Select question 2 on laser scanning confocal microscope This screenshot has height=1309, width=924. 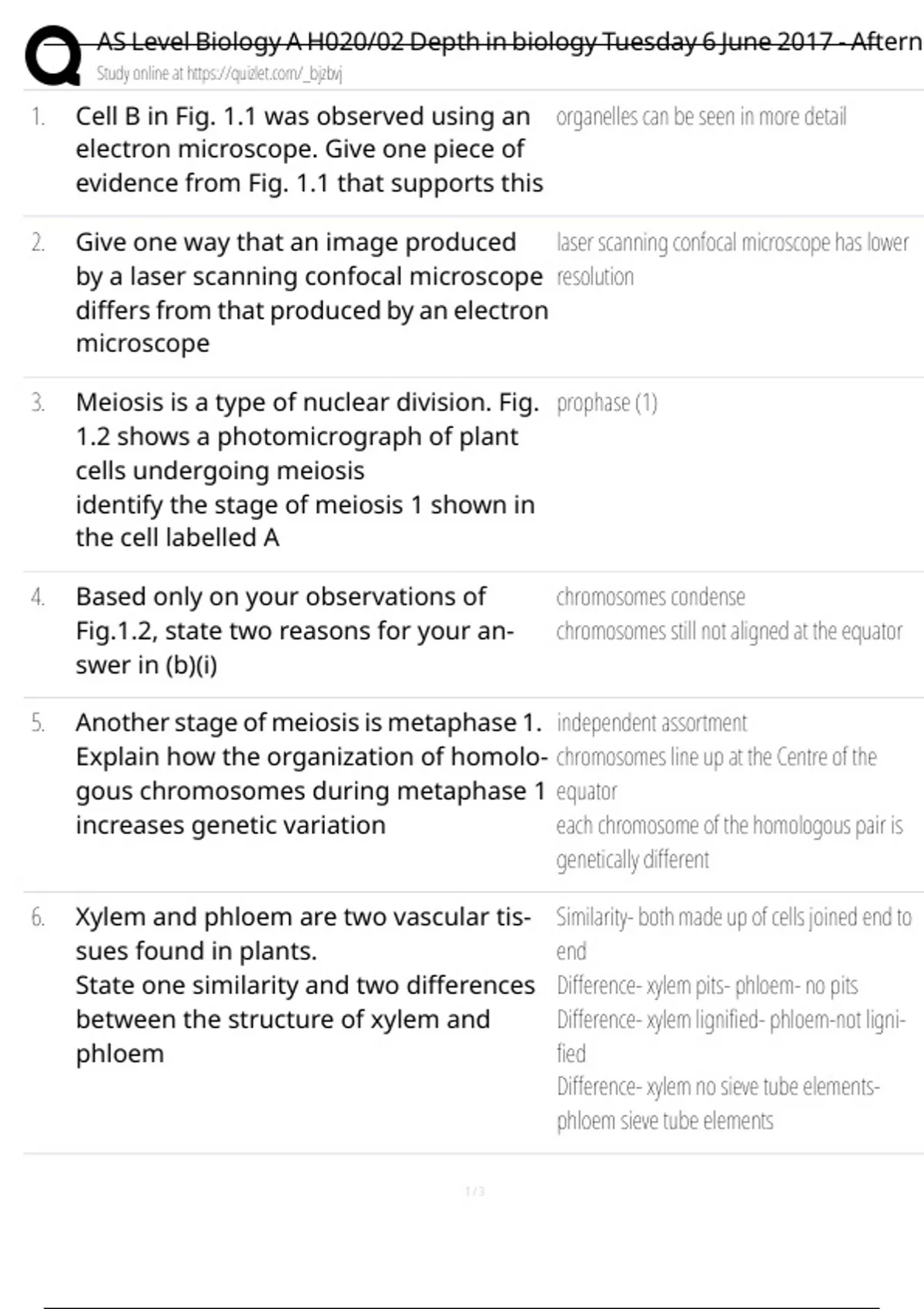[311, 293]
